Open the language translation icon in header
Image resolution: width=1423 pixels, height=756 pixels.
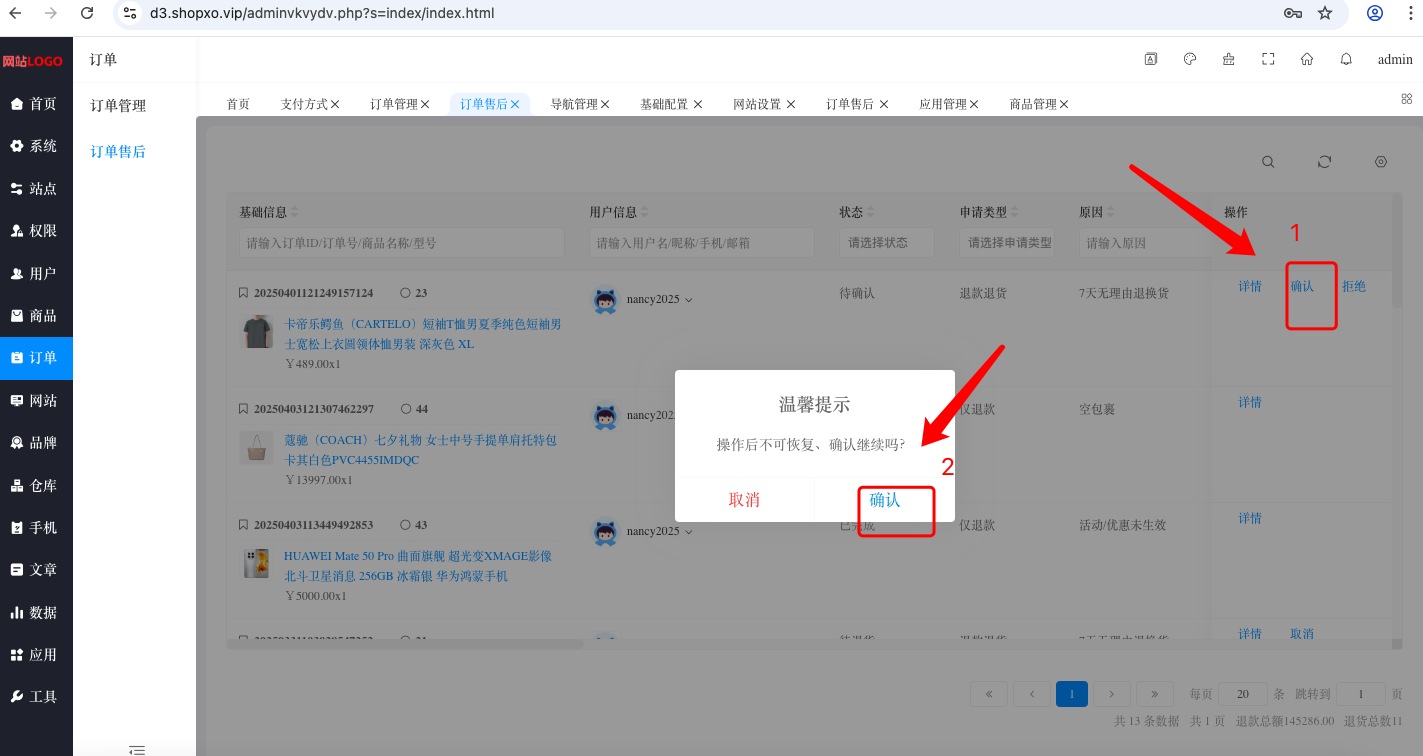[x=1151, y=59]
